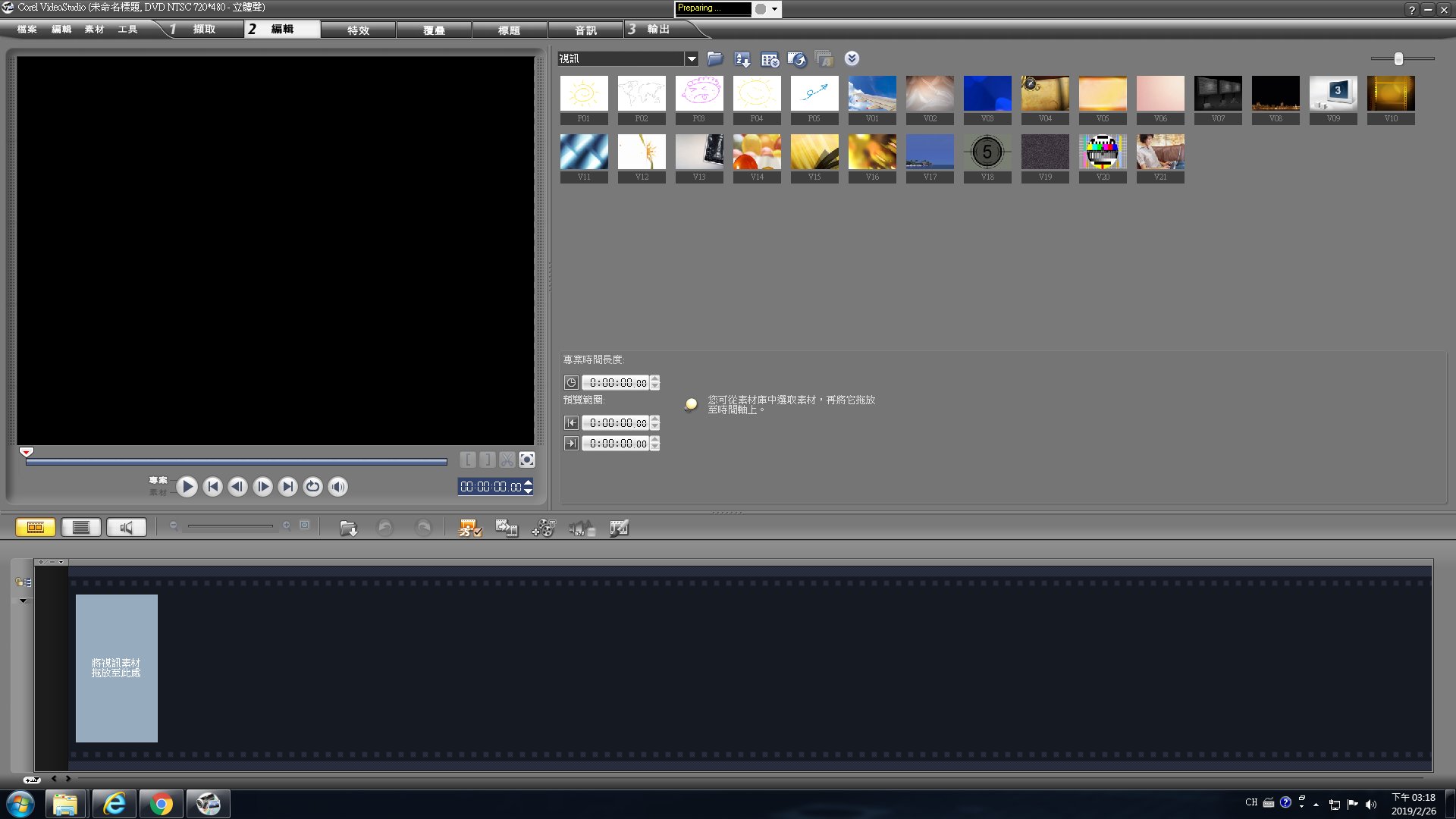Open Windows Start menu
The image size is (1456, 819).
coord(20,804)
